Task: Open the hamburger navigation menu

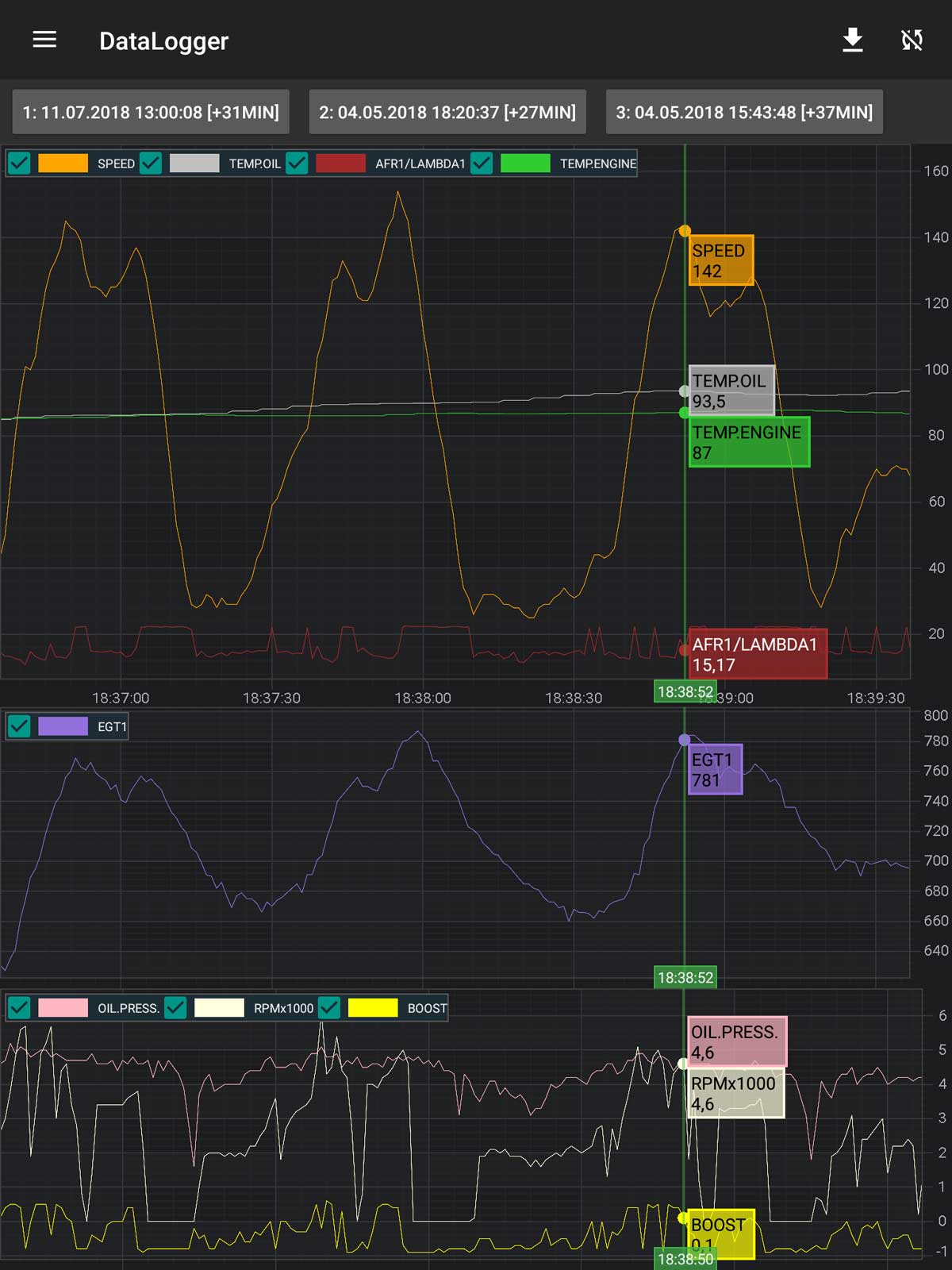Action: point(44,40)
